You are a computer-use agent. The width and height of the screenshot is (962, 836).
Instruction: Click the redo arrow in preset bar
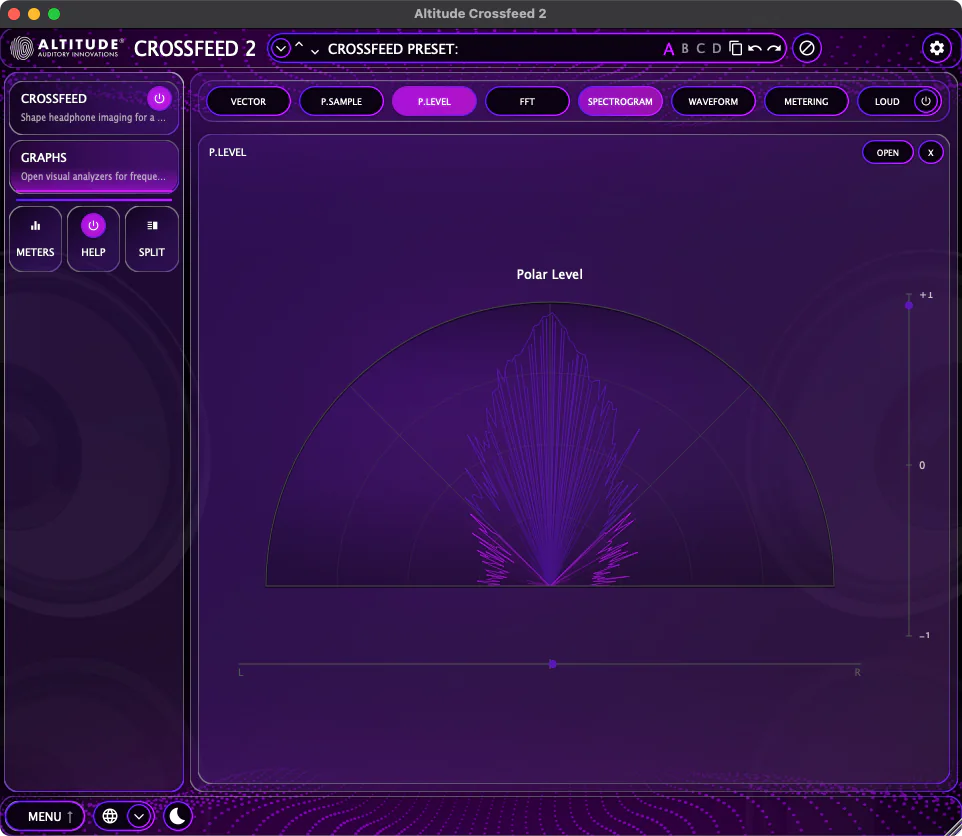[x=774, y=48]
